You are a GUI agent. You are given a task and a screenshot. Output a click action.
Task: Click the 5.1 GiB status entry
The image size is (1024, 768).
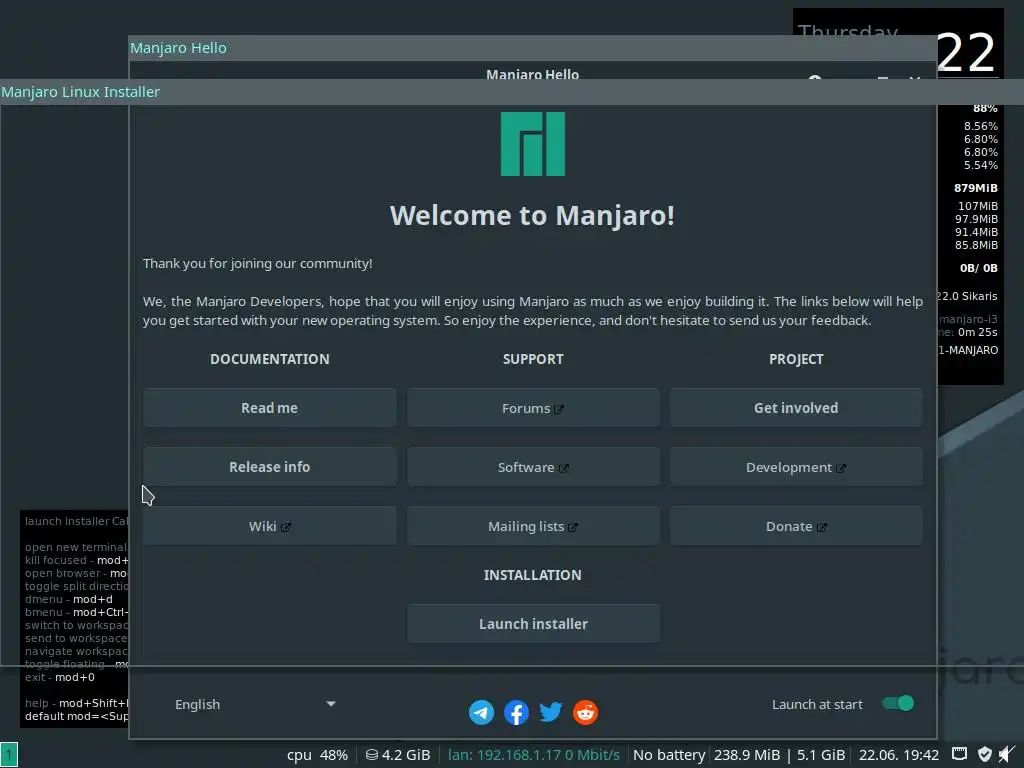[x=821, y=755]
